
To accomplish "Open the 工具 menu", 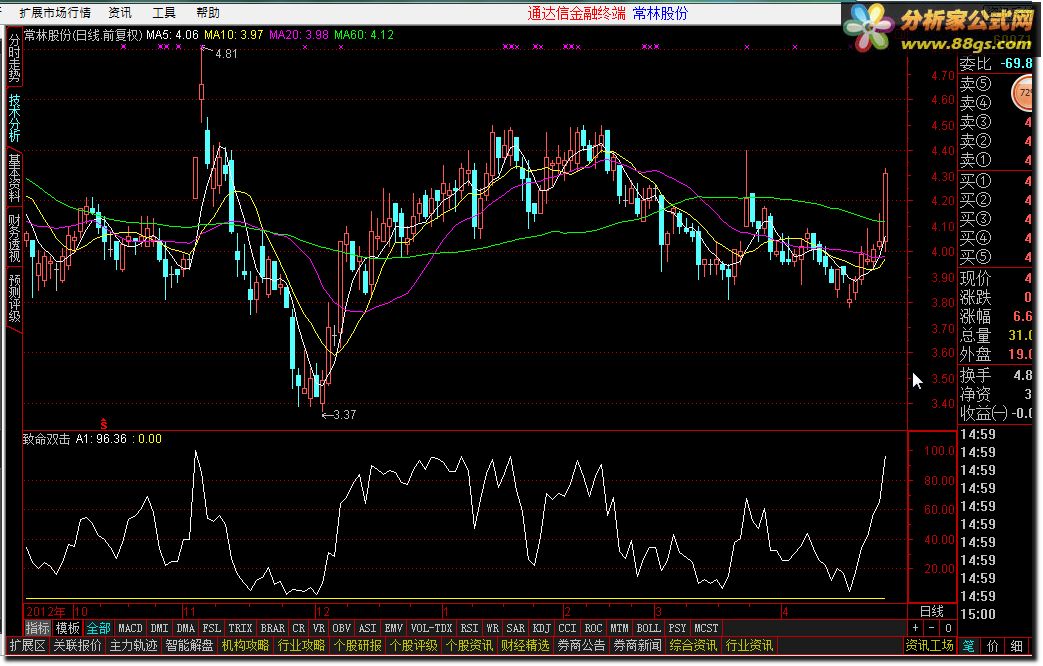I will click(x=164, y=13).
